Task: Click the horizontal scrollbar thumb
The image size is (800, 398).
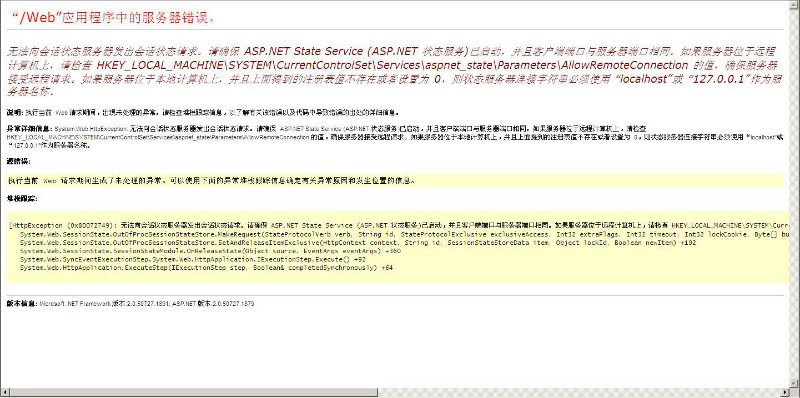Action: (x=193, y=392)
